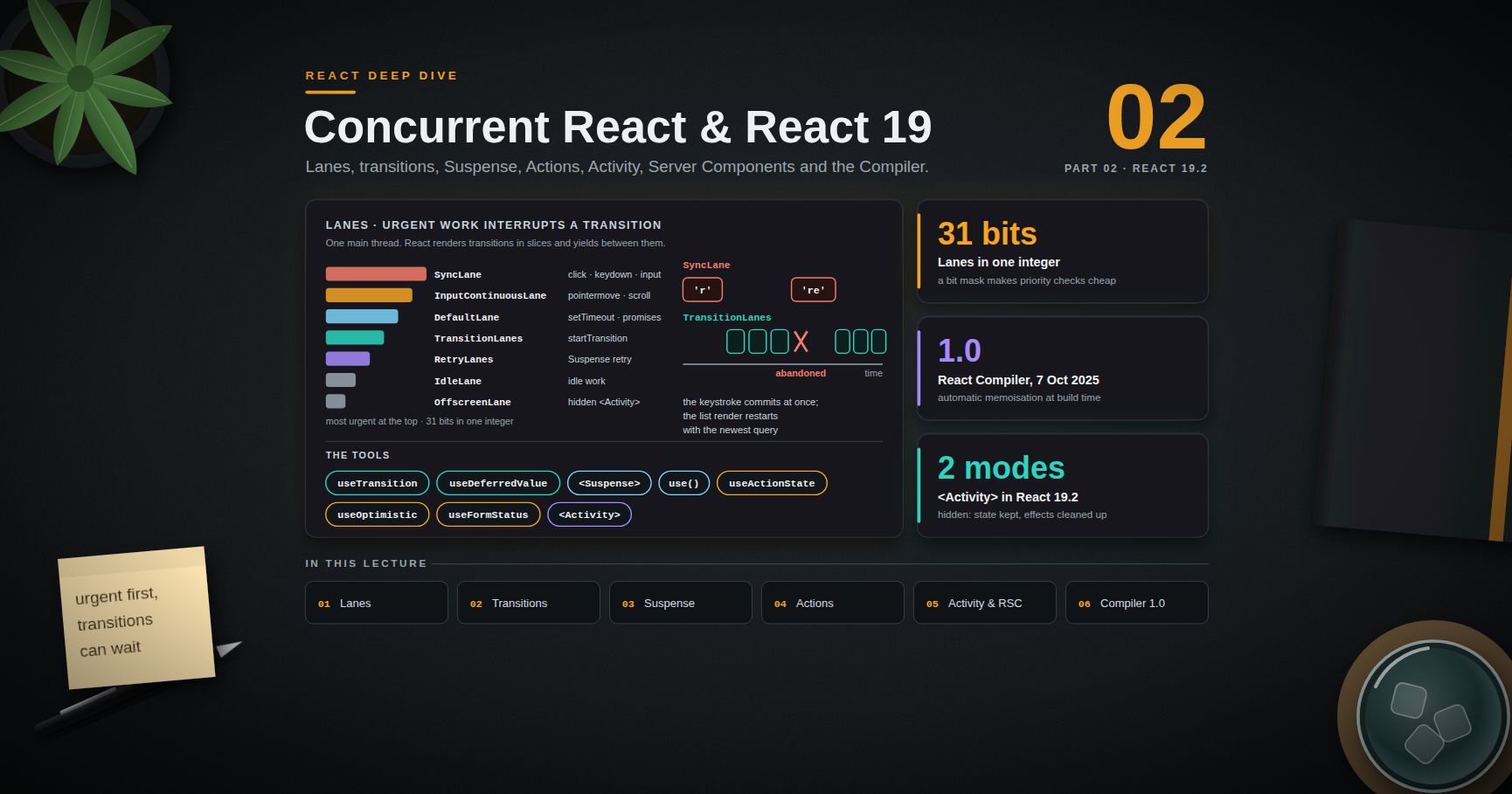Click the useFormStatus chip

click(489, 514)
